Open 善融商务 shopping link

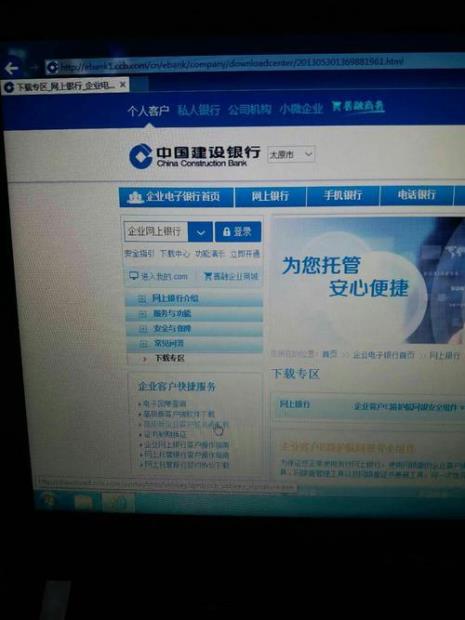[358, 106]
